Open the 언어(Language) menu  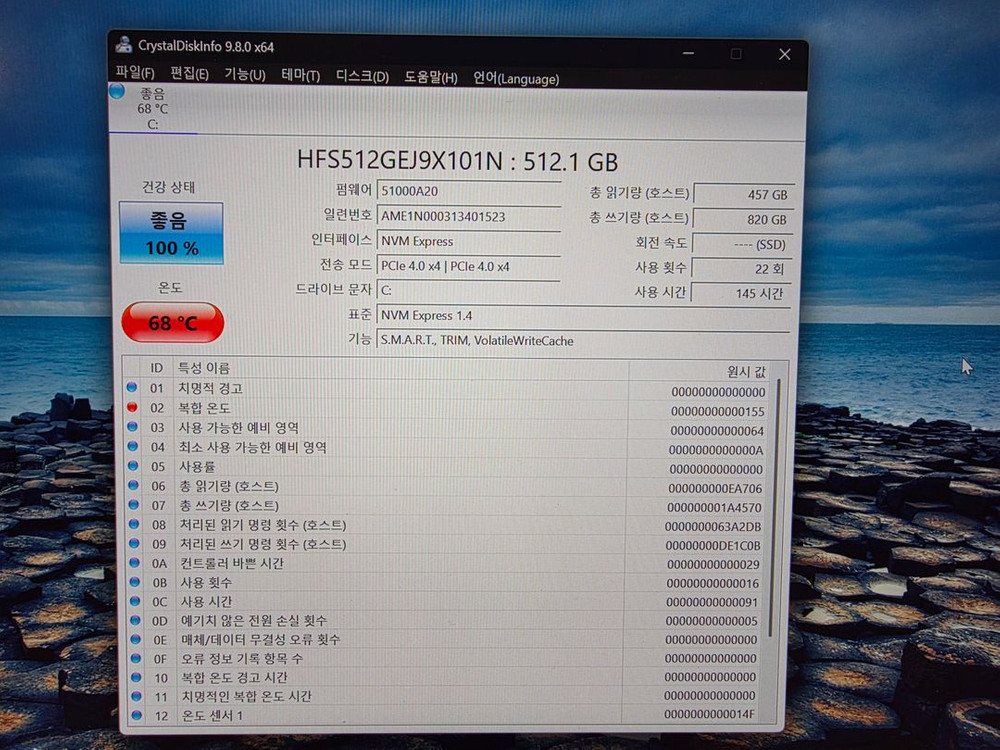[516, 78]
